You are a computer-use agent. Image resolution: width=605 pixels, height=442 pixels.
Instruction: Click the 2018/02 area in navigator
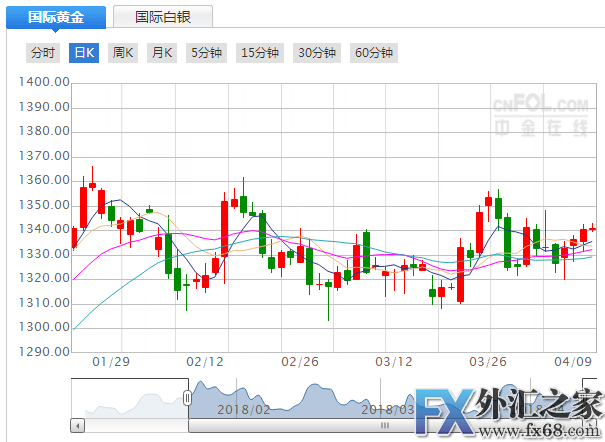(243, 408)
